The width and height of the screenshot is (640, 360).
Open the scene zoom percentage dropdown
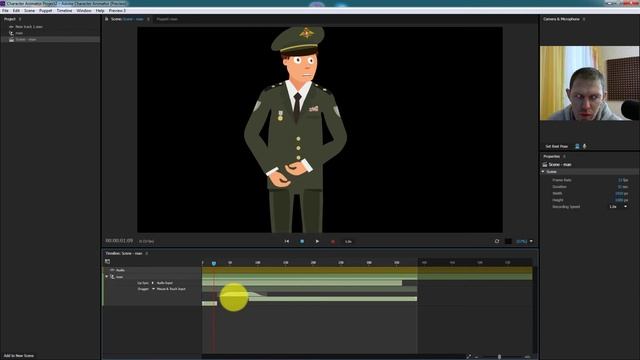pos(524,241)
